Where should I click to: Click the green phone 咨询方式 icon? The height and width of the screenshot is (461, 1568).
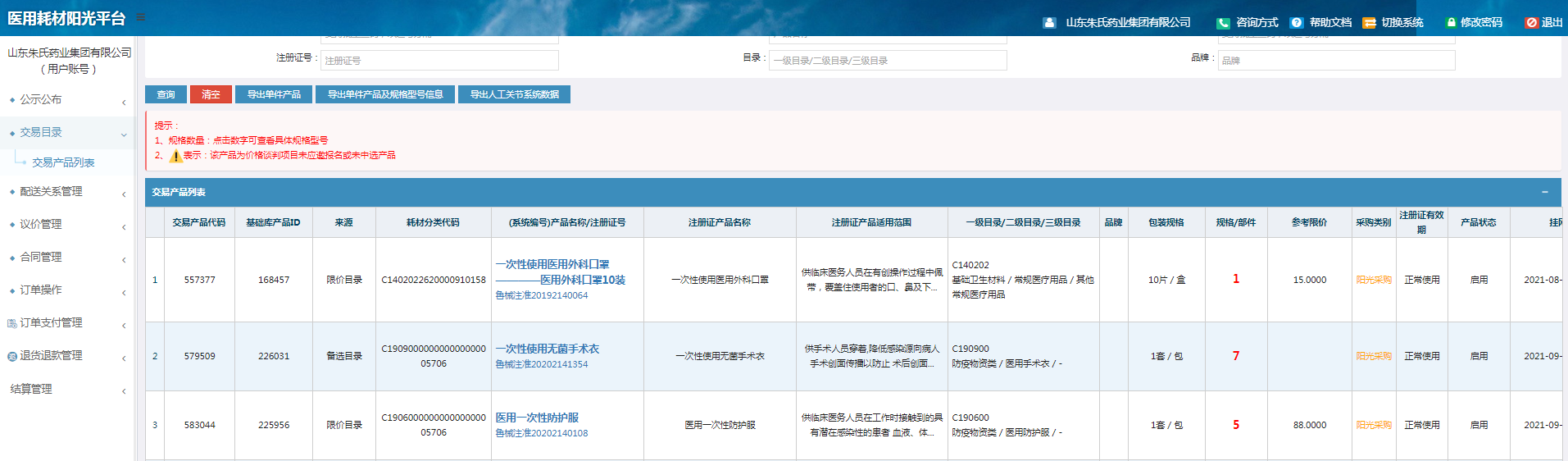click(x=1223, y=23)
